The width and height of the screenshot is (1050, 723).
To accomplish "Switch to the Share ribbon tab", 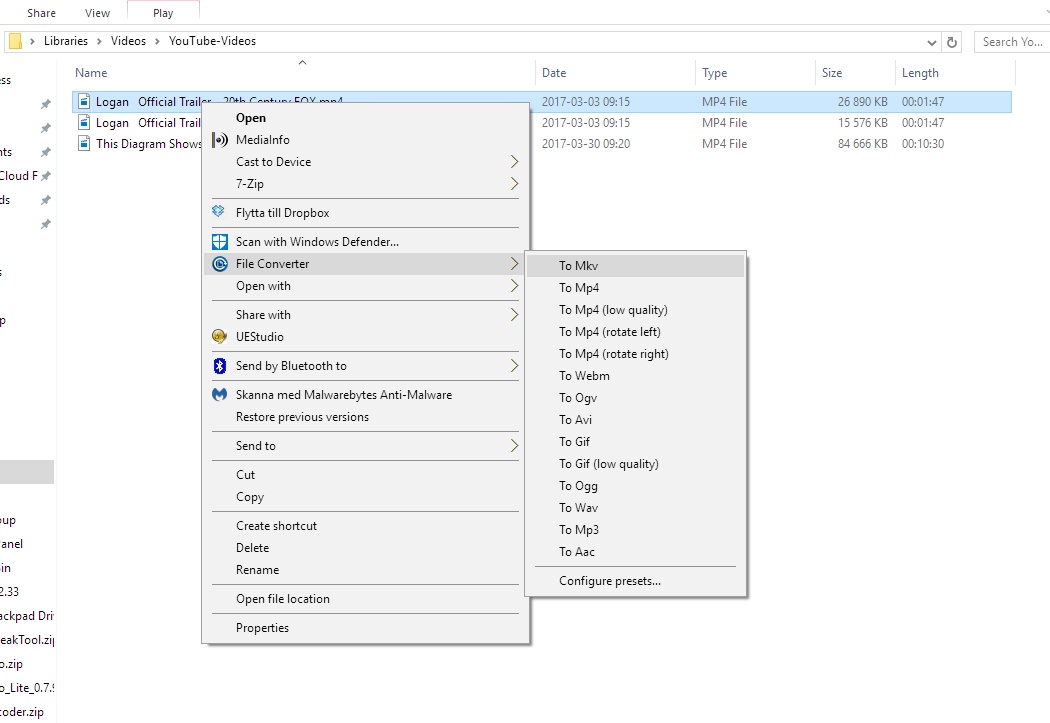I will (x=42, y=13).
